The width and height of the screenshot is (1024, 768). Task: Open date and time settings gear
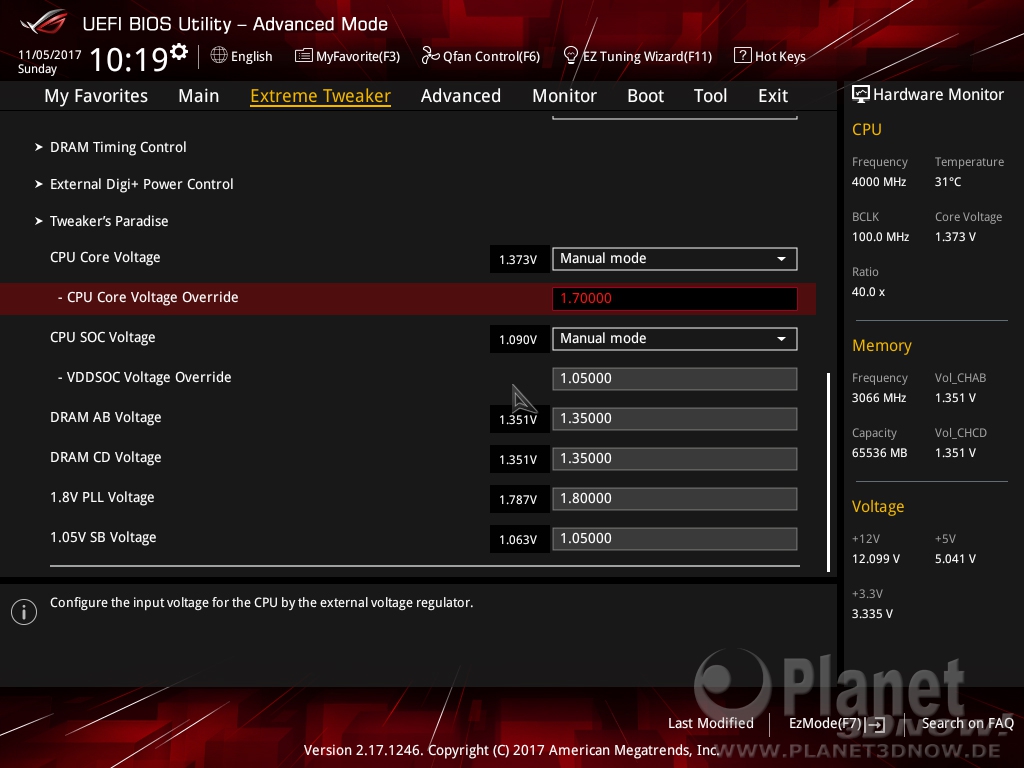click(x=178, y=51)
